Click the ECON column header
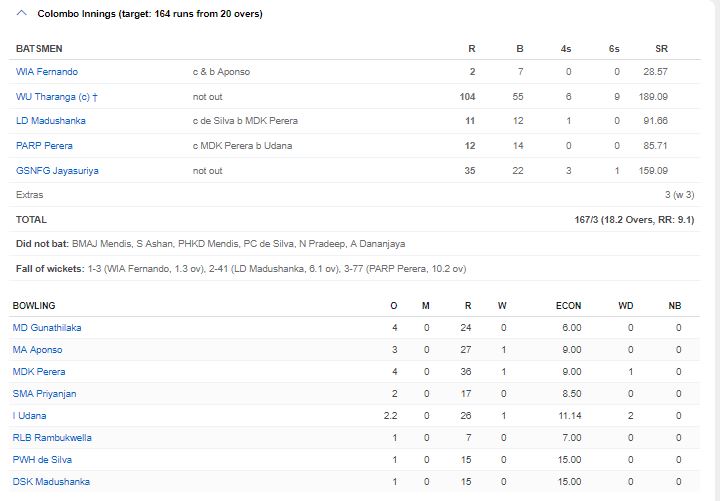Screen dimensions: 720x501 (x=568, y=305)
